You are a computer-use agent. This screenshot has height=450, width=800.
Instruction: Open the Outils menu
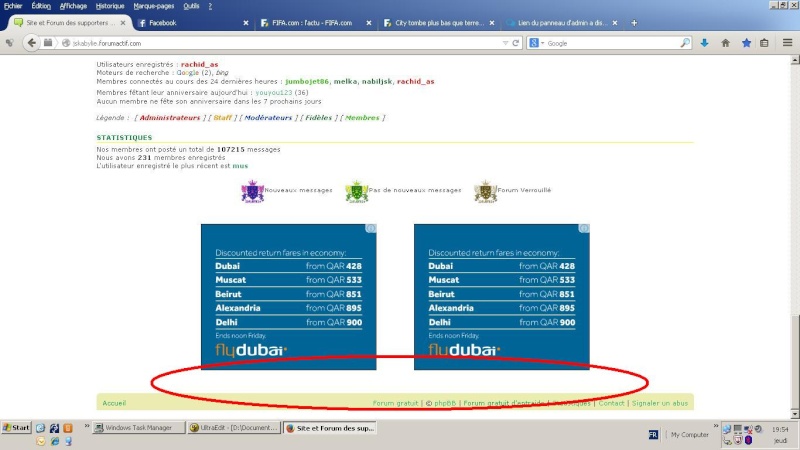point(192,6)
